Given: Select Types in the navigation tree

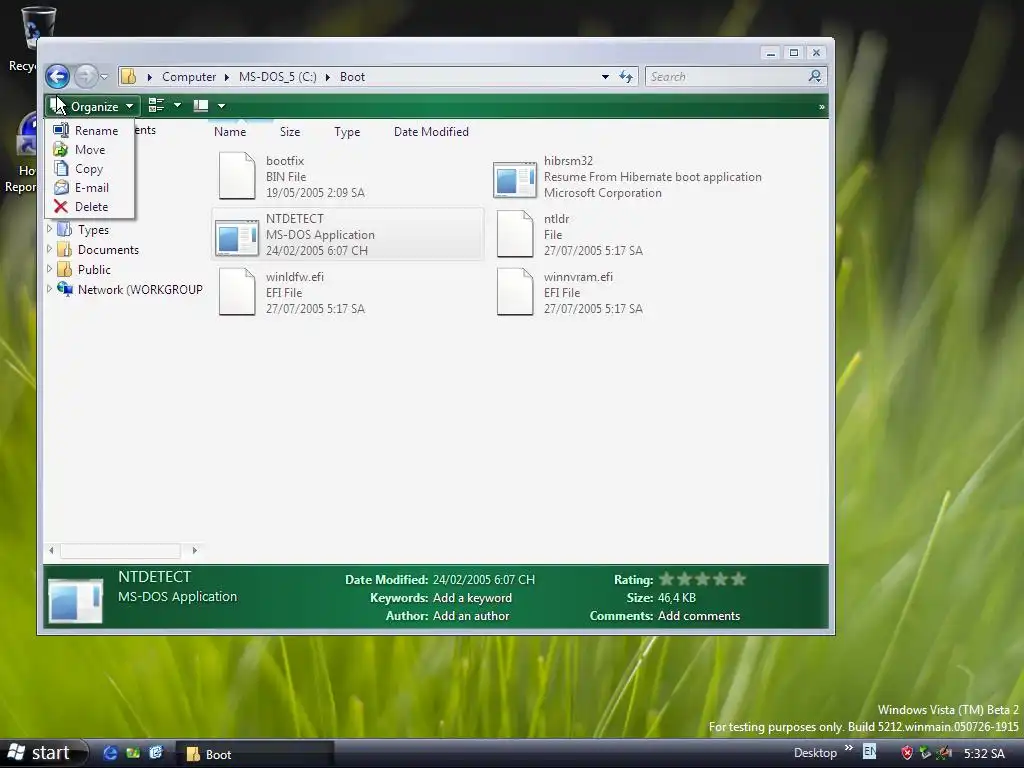Looking at the screenshot, I should [93, 230].
